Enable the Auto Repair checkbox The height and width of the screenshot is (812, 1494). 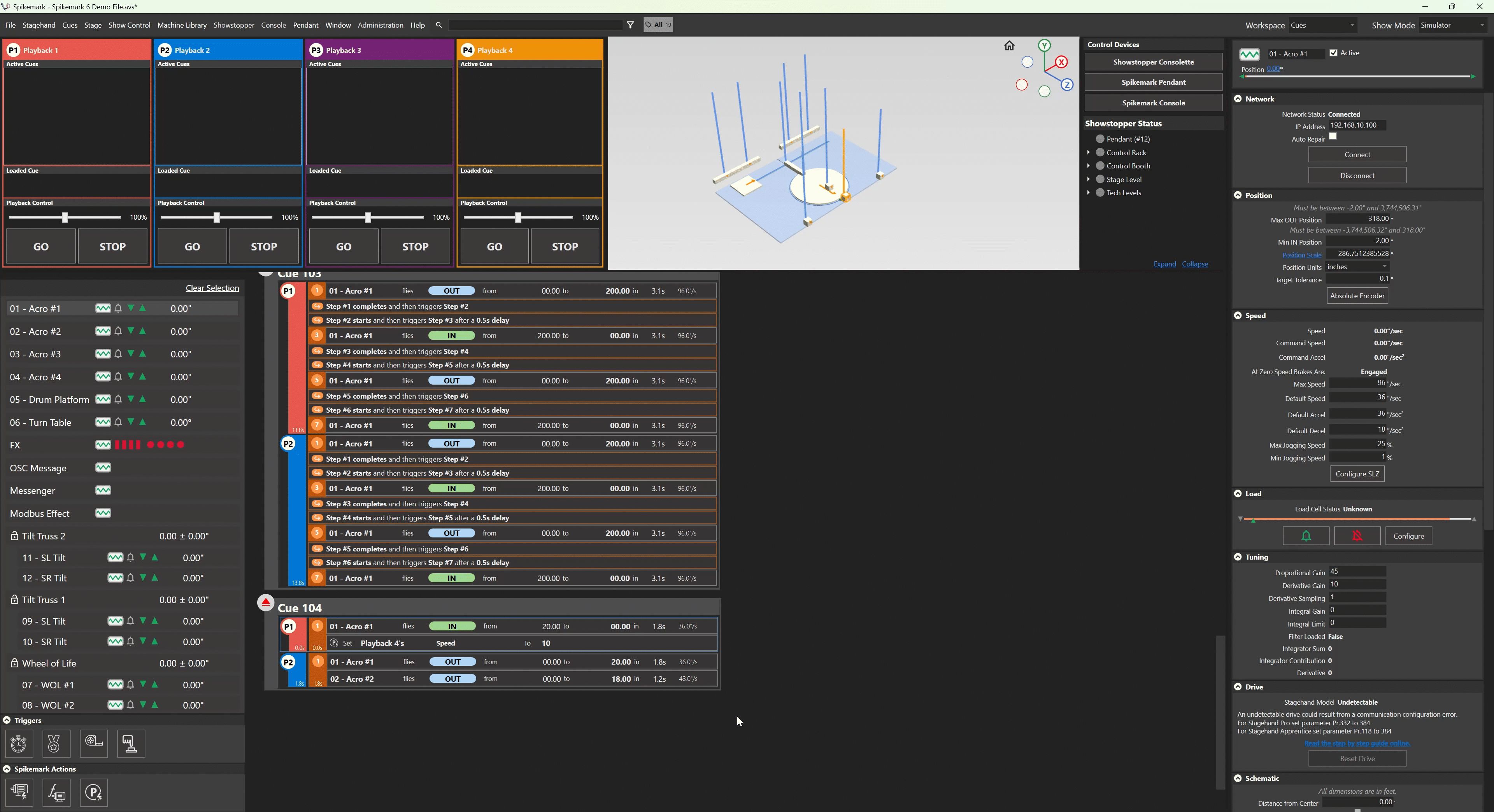(1333, 137)
